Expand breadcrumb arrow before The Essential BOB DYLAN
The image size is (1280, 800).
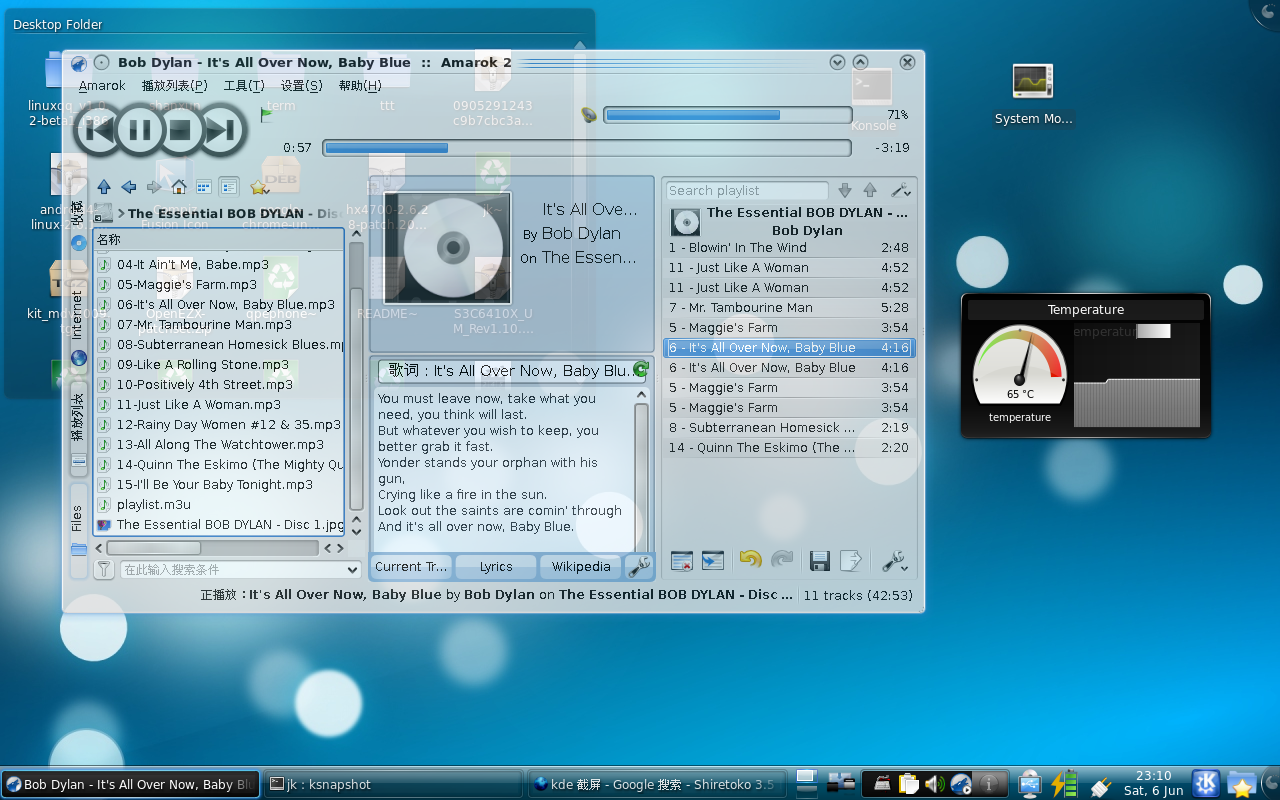pyautogui.click(x=121, y=213)
